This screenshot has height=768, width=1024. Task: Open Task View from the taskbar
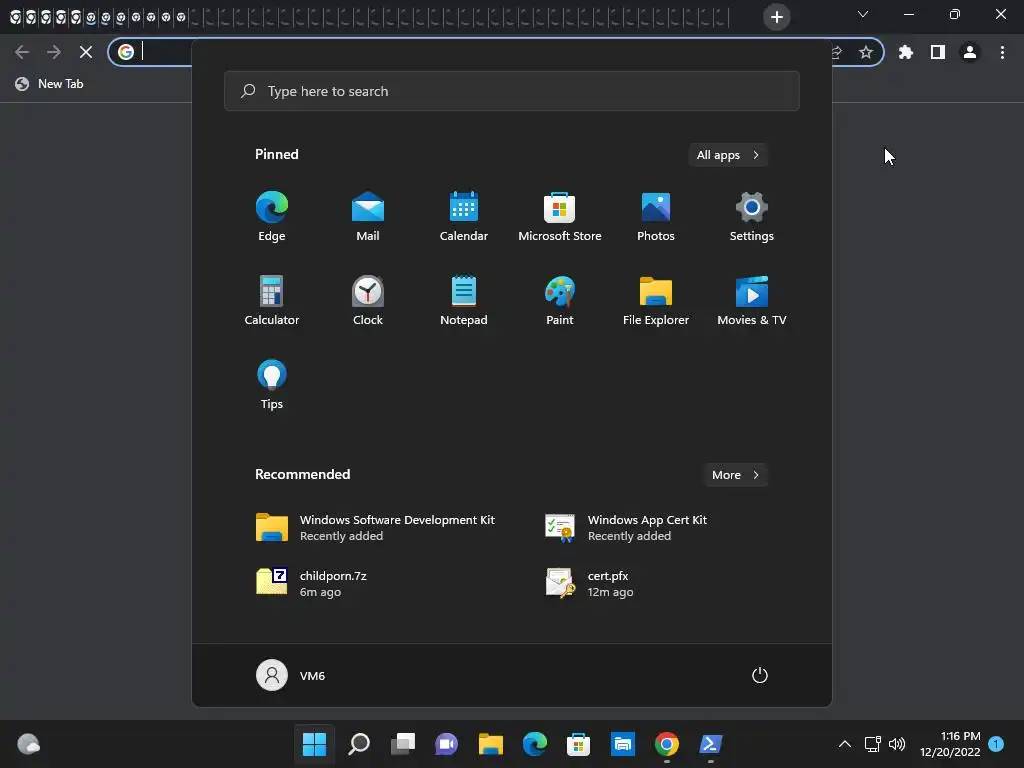point(402,744)
